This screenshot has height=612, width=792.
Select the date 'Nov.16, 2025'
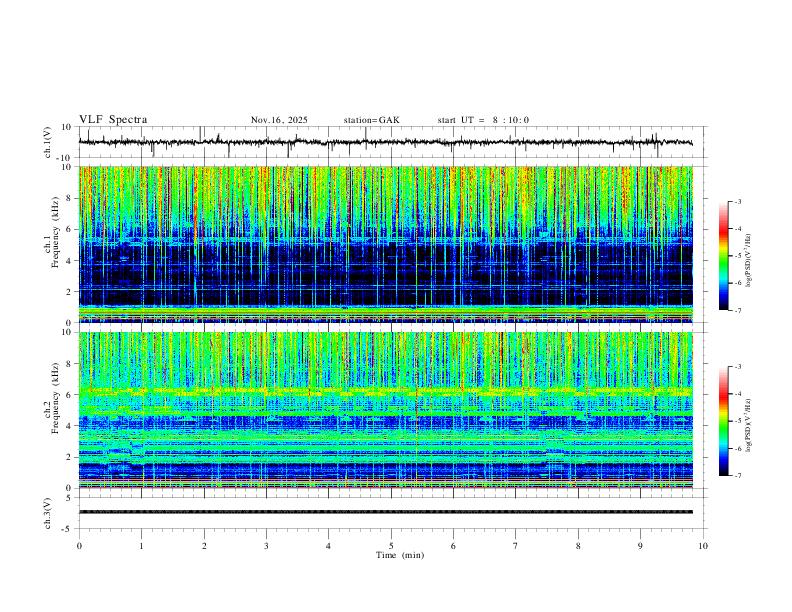click(x=279, y=120)
